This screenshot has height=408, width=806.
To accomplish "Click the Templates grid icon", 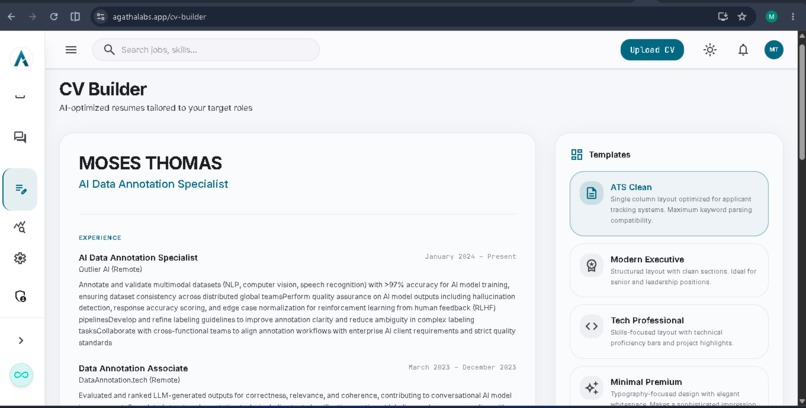I will pyautogui.click(x=577, y=155).
